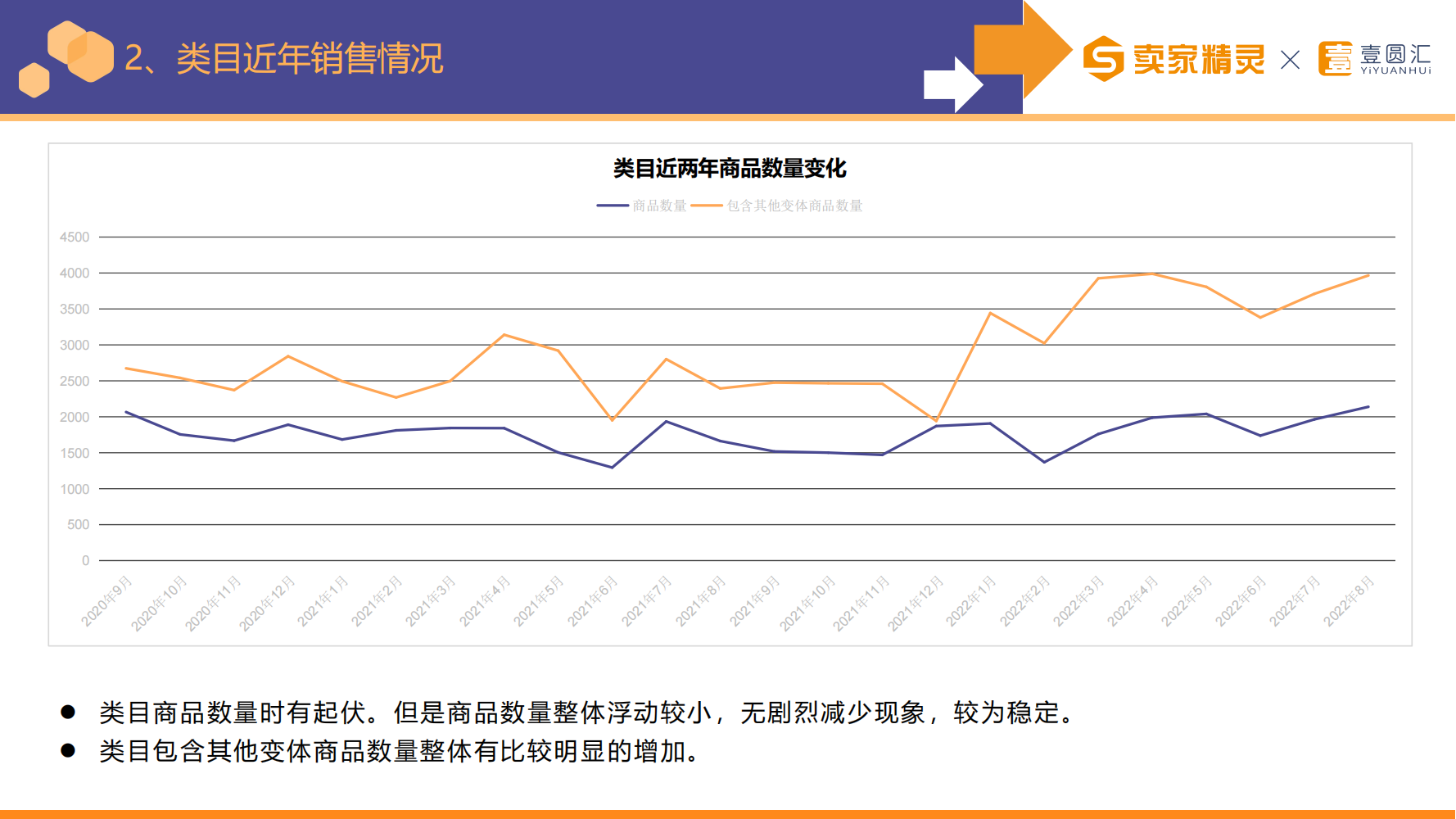Click the 2021年2月 x-axis label
The image size is (1456, 819).
[x=377, y=601]
